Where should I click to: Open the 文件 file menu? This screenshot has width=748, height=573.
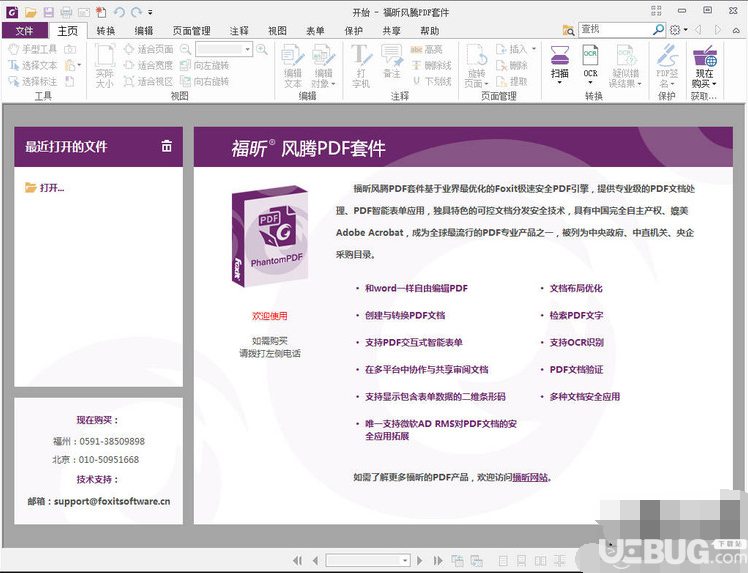point(24,31)
